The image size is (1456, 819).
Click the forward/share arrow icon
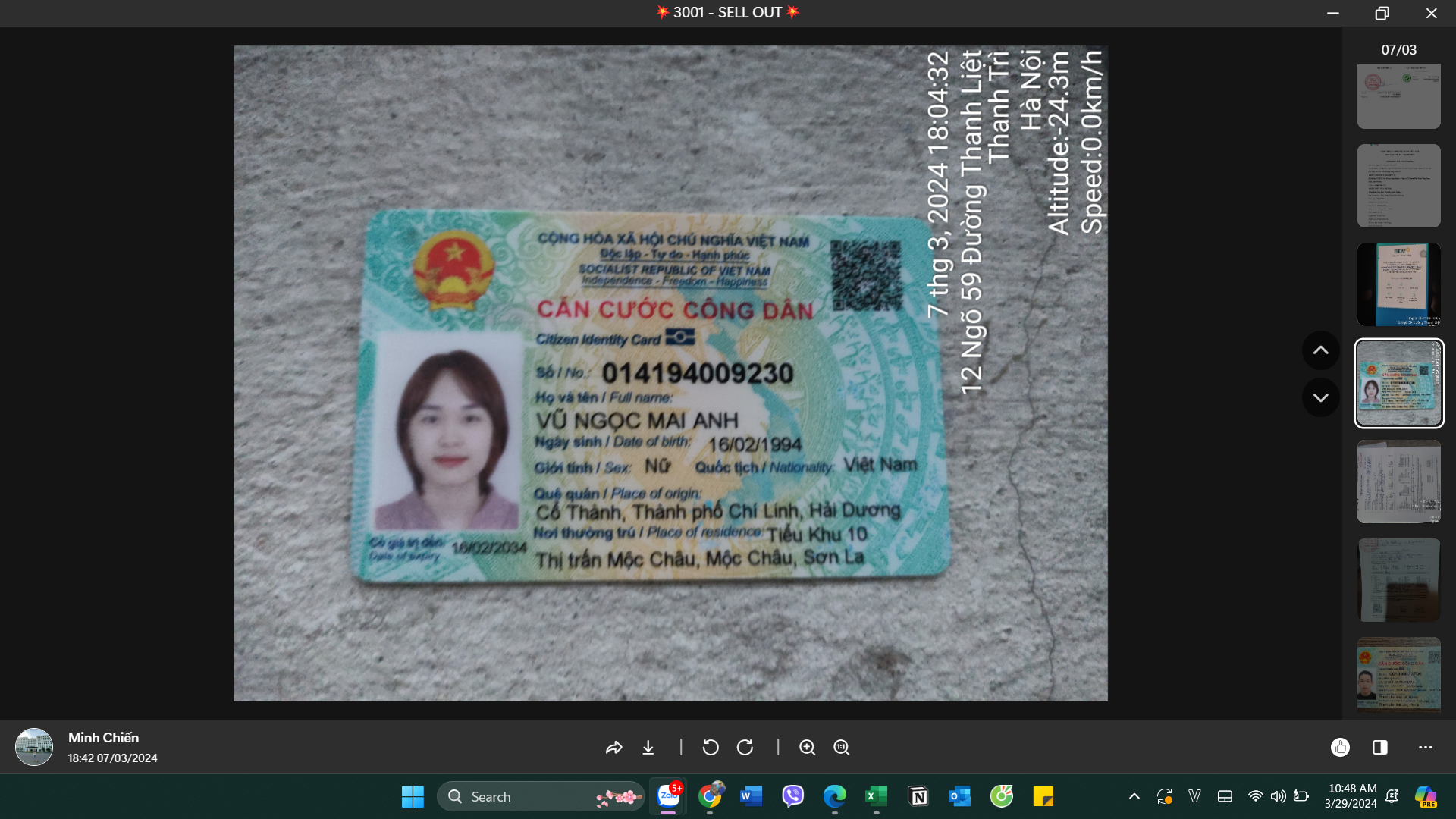click(613, 748)
